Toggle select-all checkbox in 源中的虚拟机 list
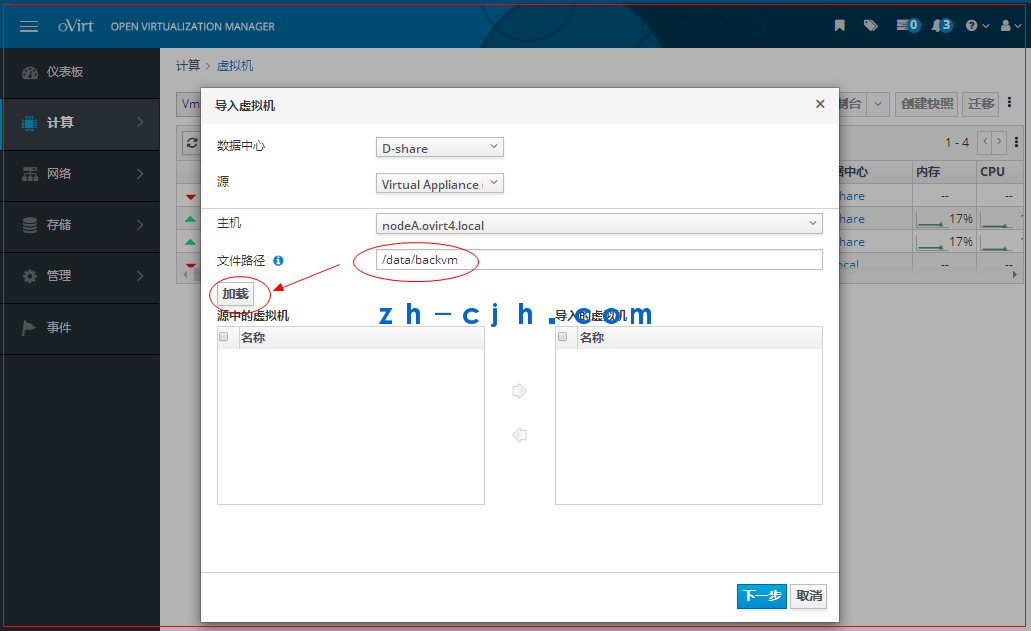1031x631 pixels. [224, 337]
